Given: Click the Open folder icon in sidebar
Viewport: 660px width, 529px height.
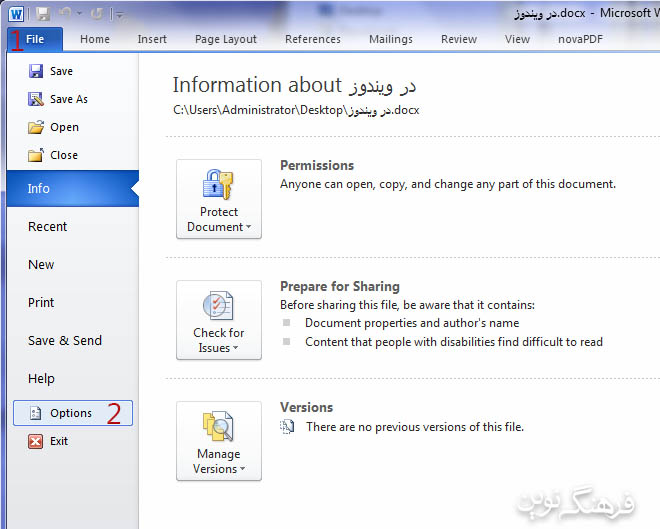Looking at the screenshot, I should coord(36,127).
